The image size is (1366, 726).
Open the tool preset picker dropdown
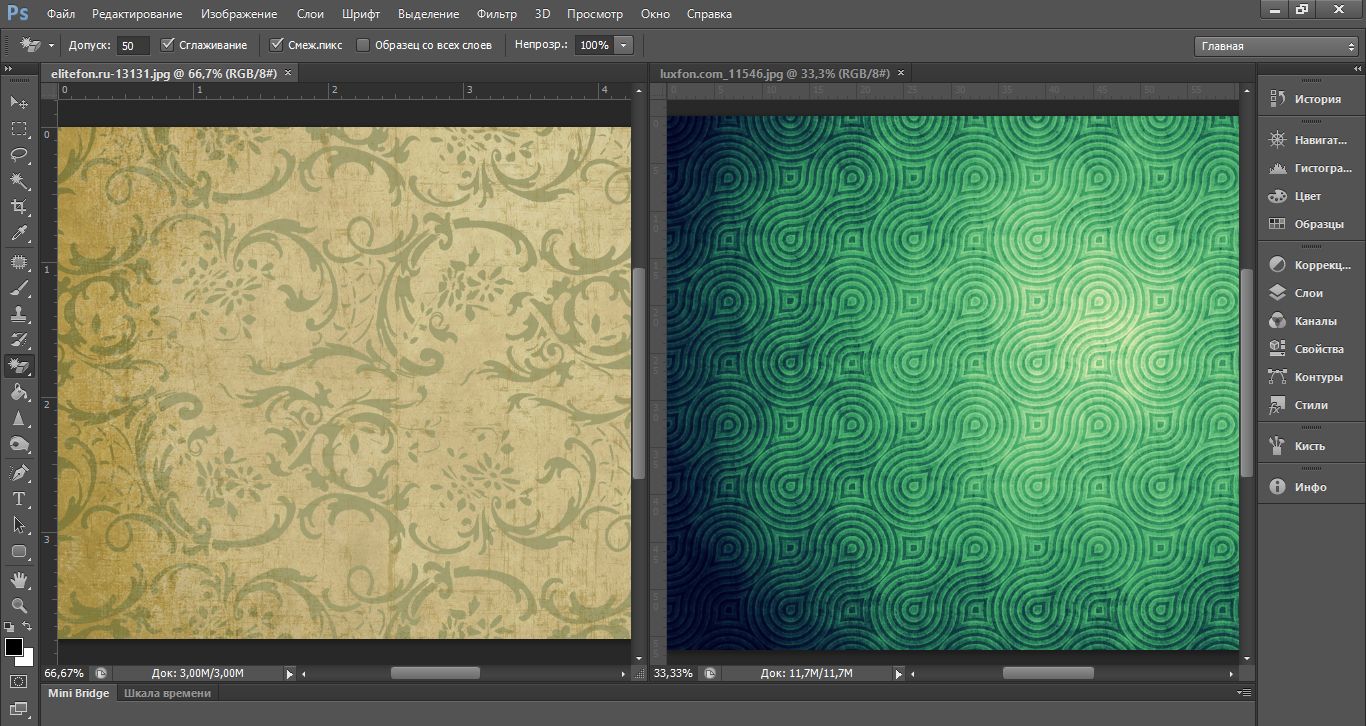[51, 45]
